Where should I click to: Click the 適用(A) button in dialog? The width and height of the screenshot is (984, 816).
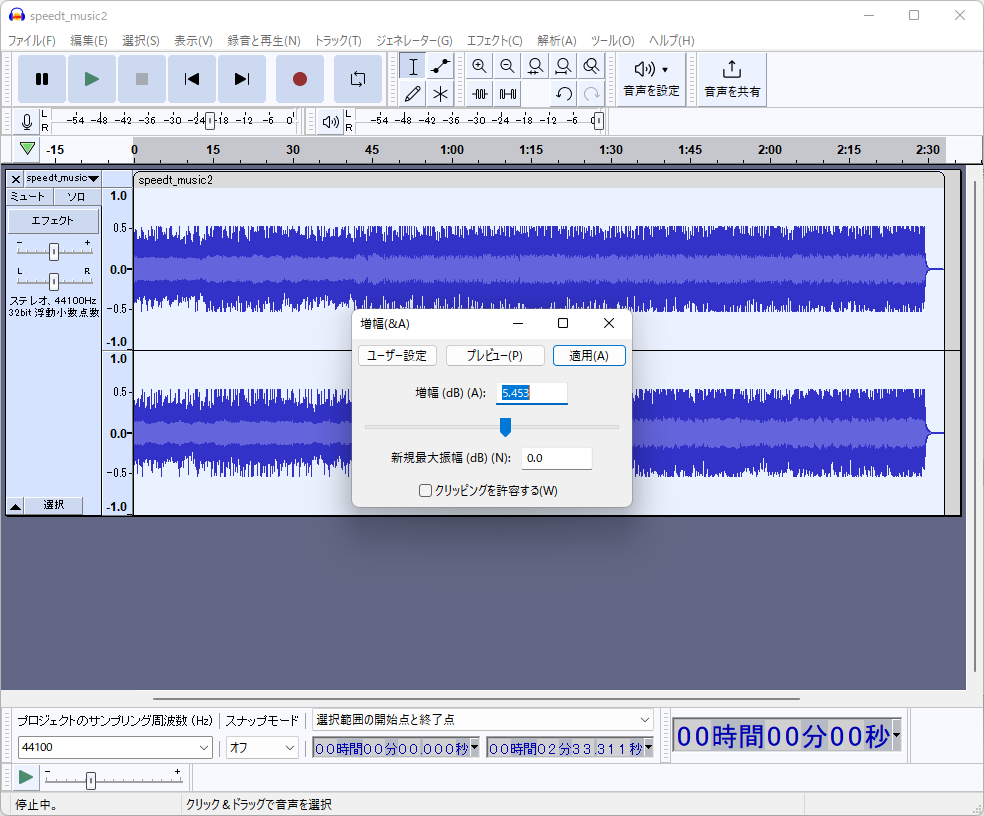point(589,356)
